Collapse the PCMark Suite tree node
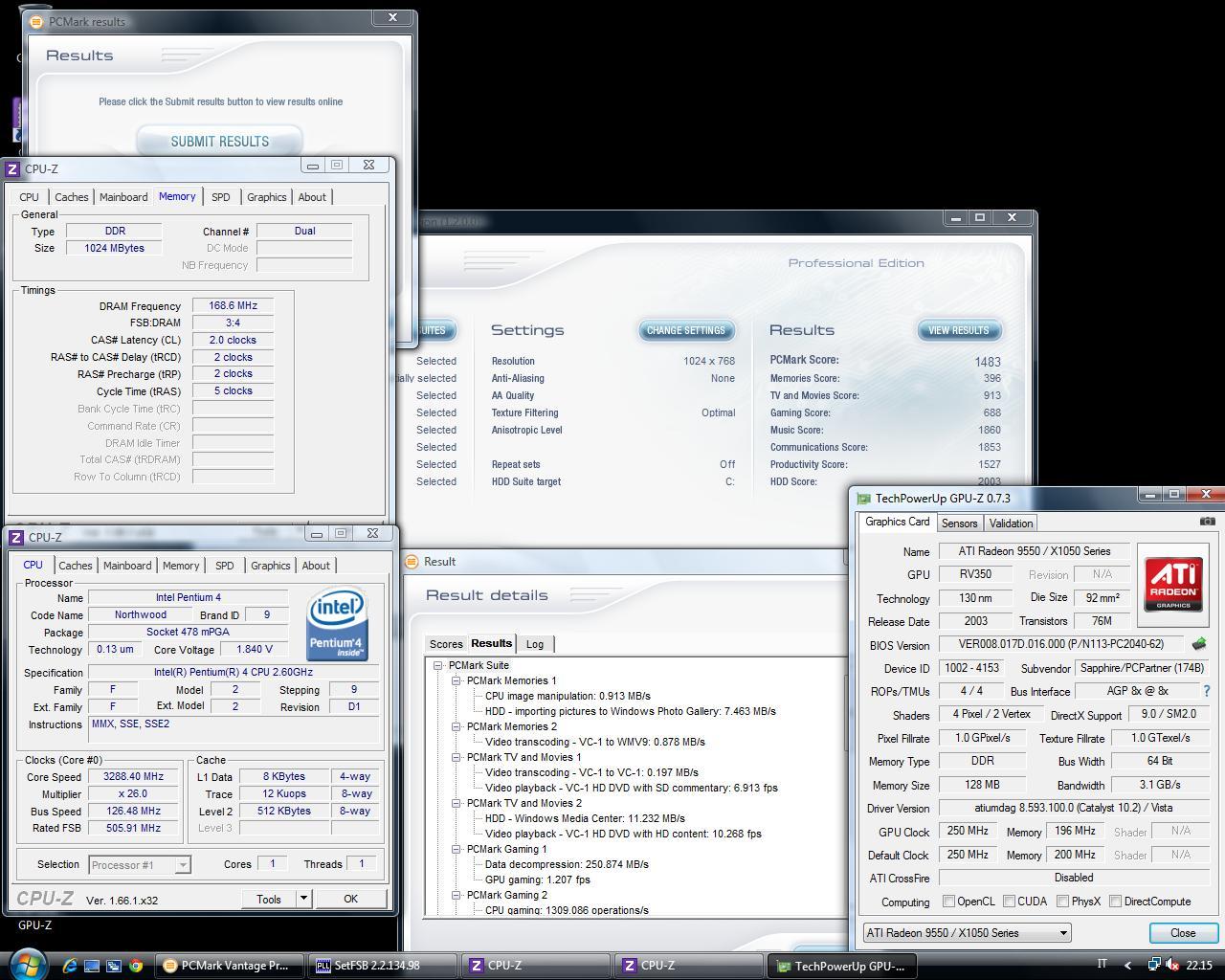Screen dimensions: 1225x980 coord(437,665)
